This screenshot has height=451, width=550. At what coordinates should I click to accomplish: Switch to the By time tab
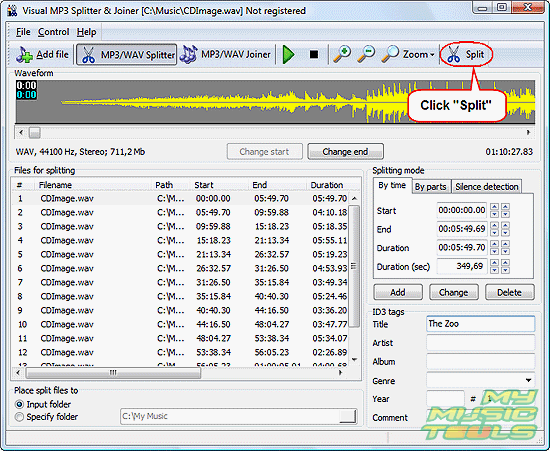click(392, 186)
